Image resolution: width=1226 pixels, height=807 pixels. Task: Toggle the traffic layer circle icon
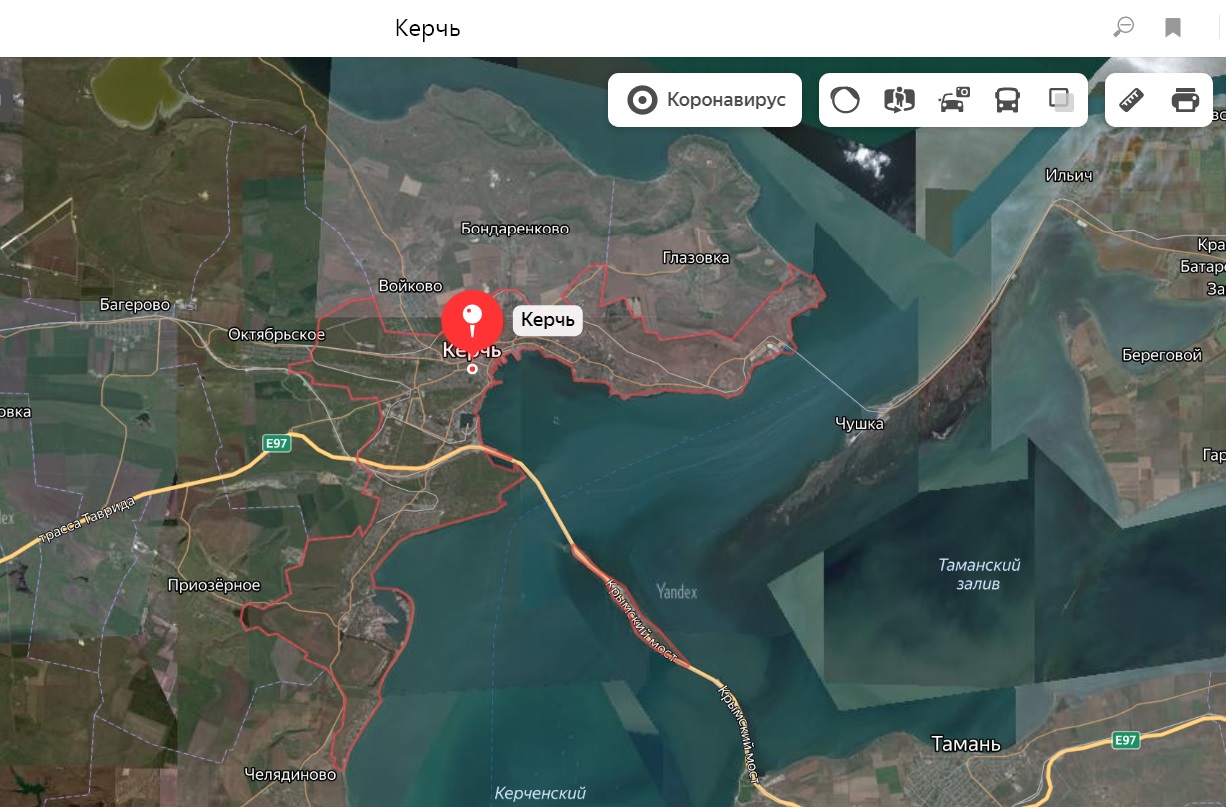click(845, 100)
